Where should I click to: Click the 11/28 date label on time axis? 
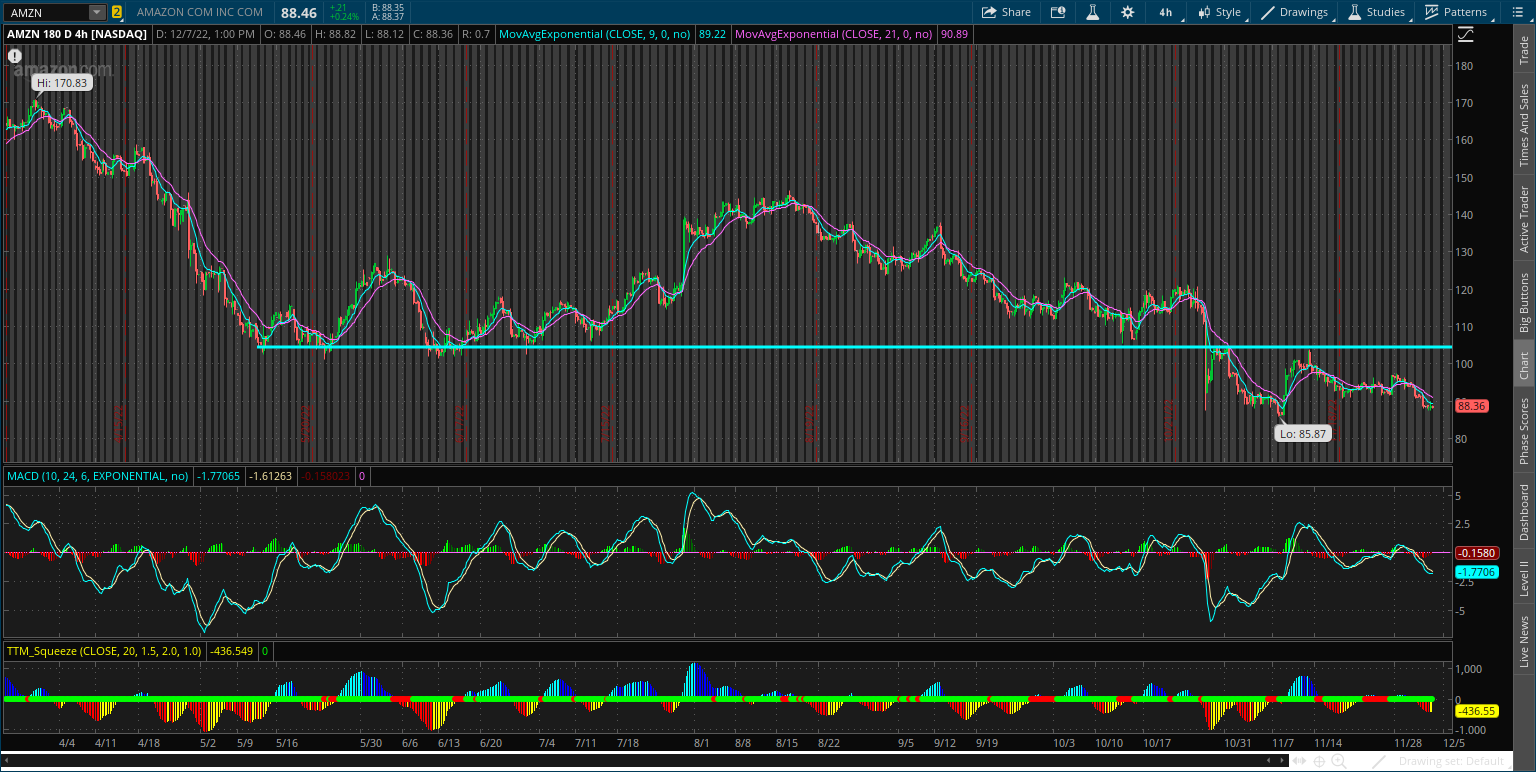click(x=1409, y=743)
